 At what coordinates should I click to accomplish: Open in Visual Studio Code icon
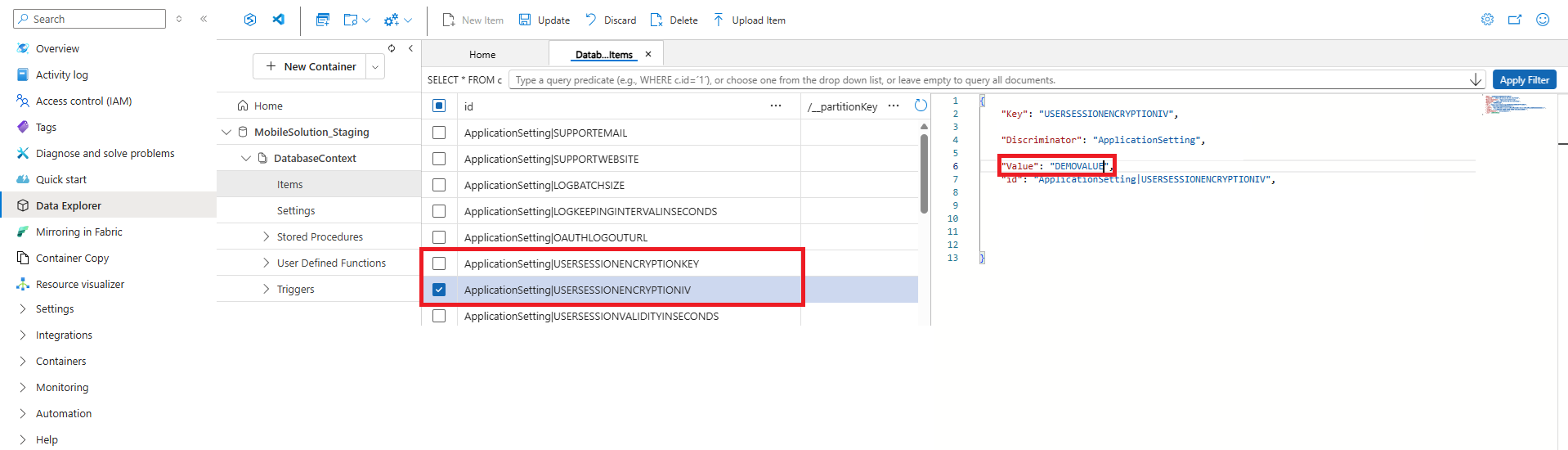279,20
